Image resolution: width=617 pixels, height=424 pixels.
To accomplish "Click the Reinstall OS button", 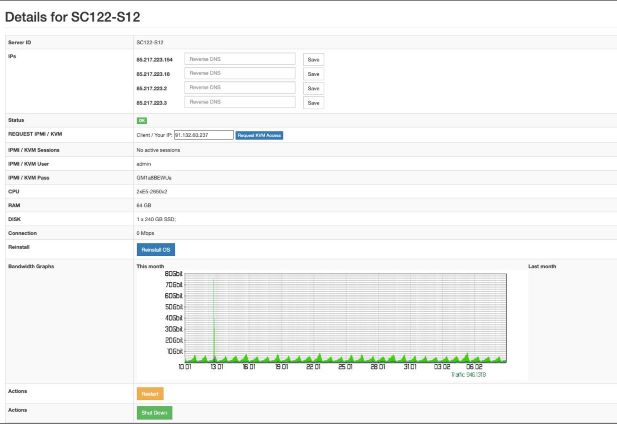I will click(x=155, y=248).
